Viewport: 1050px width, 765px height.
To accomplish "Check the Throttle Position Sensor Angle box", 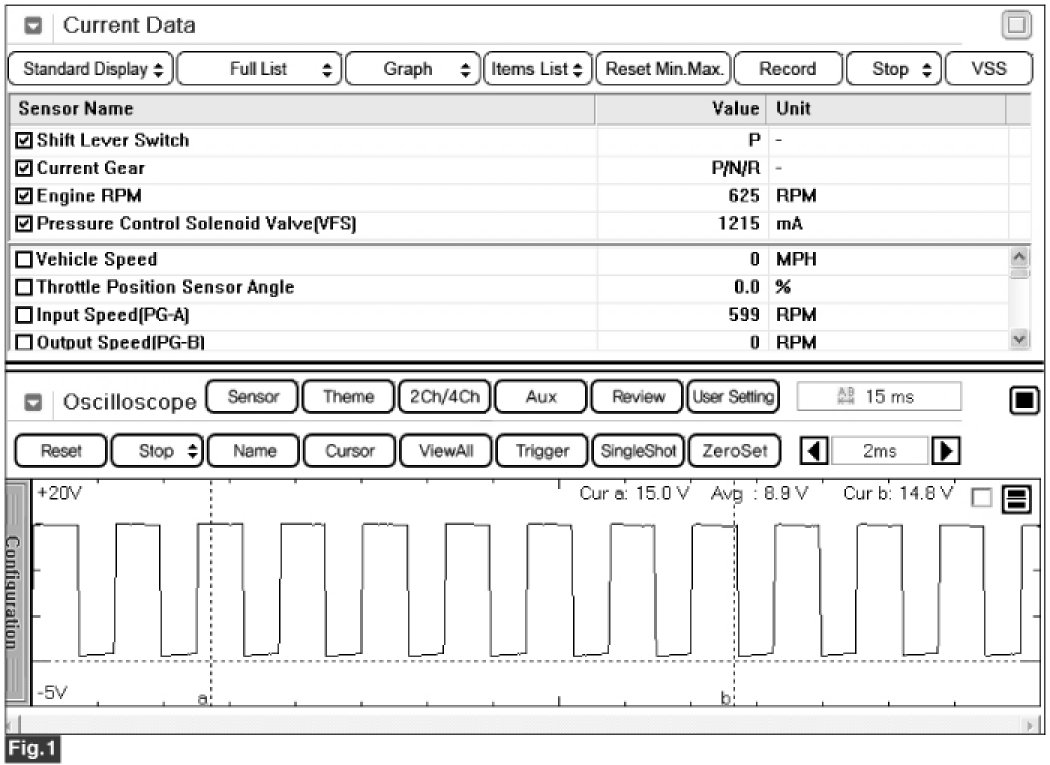I will (x=25, y=288).
